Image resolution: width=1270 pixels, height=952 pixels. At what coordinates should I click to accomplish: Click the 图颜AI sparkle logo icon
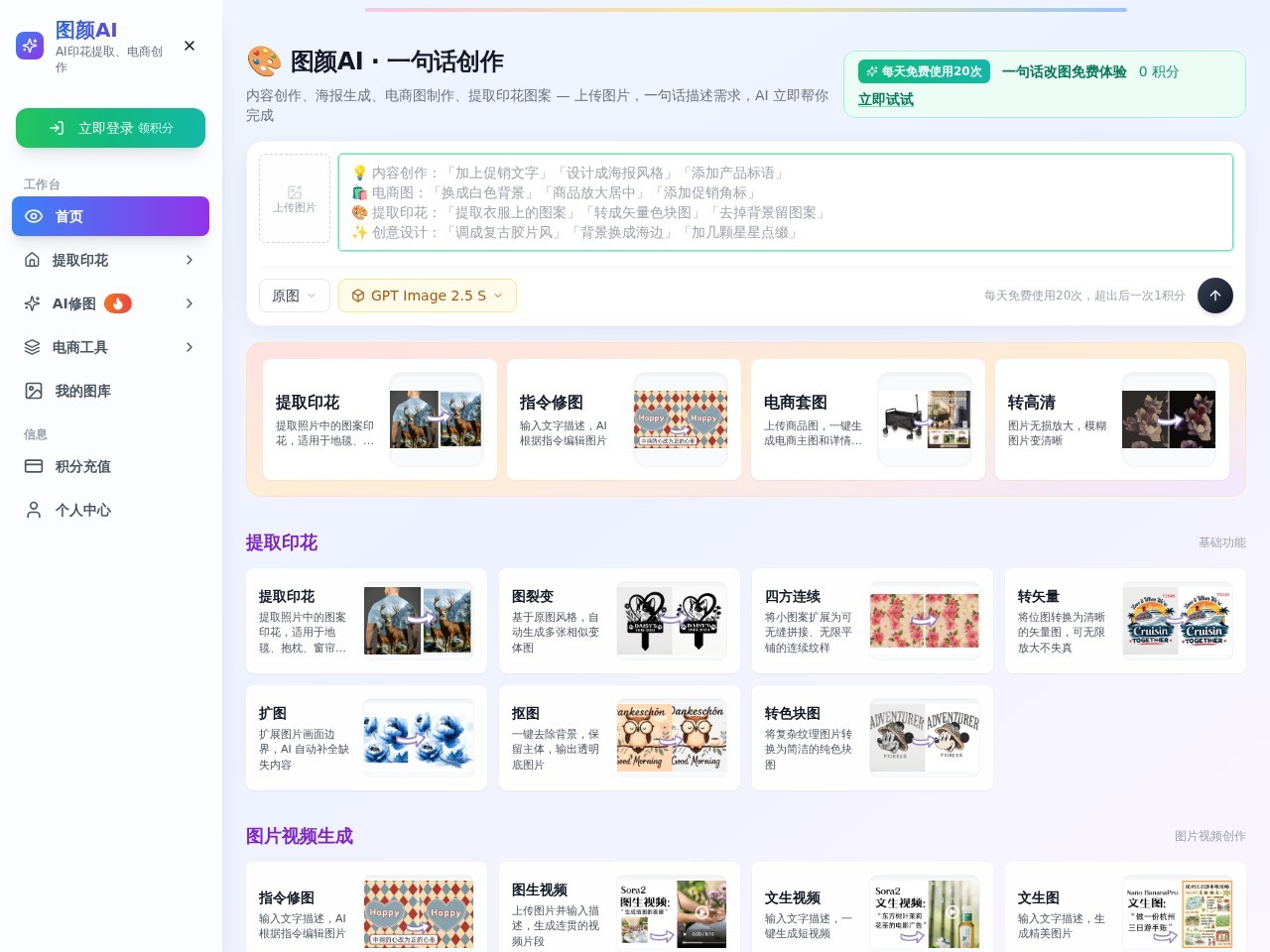pyautogui.click(x=30, y=46)
